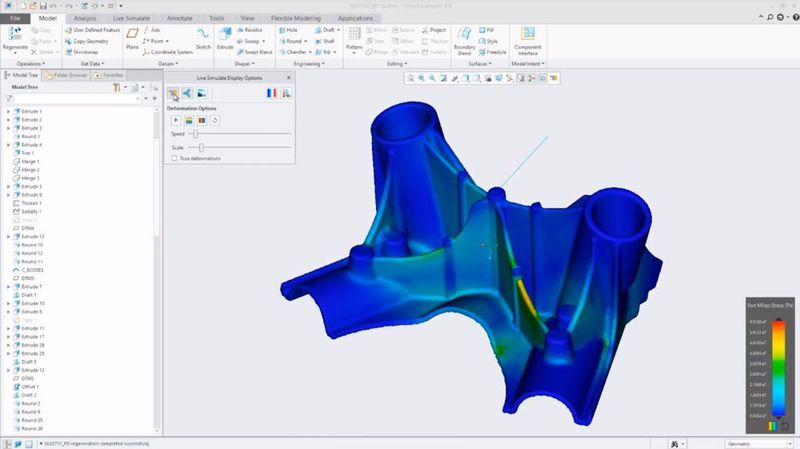Image resolution: width=800 pixels, height=449 pixels.
Task: Click the Axis datum tool
Action: click(152, 30)
